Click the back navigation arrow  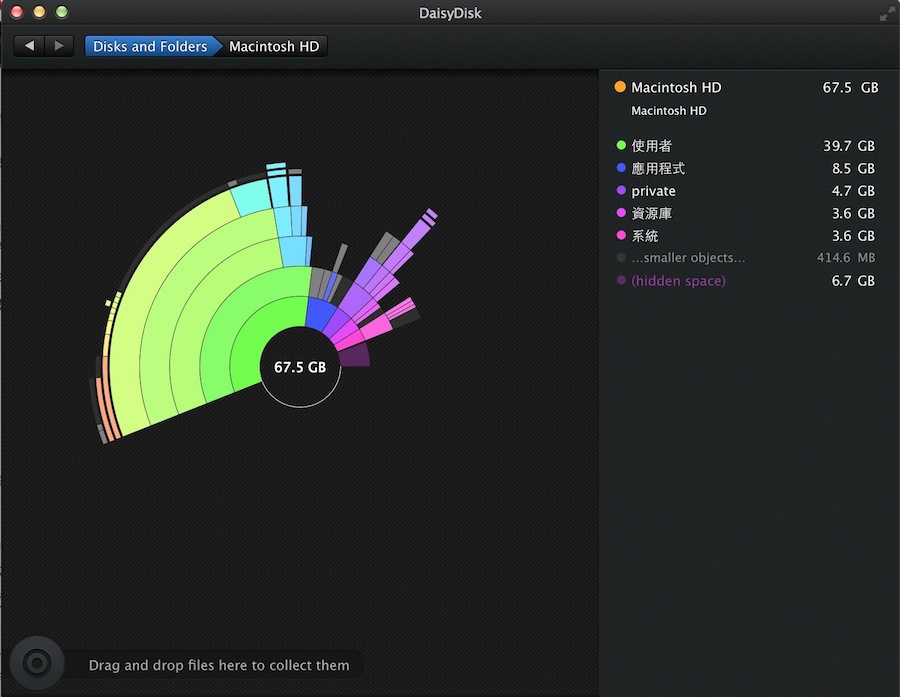29,46
